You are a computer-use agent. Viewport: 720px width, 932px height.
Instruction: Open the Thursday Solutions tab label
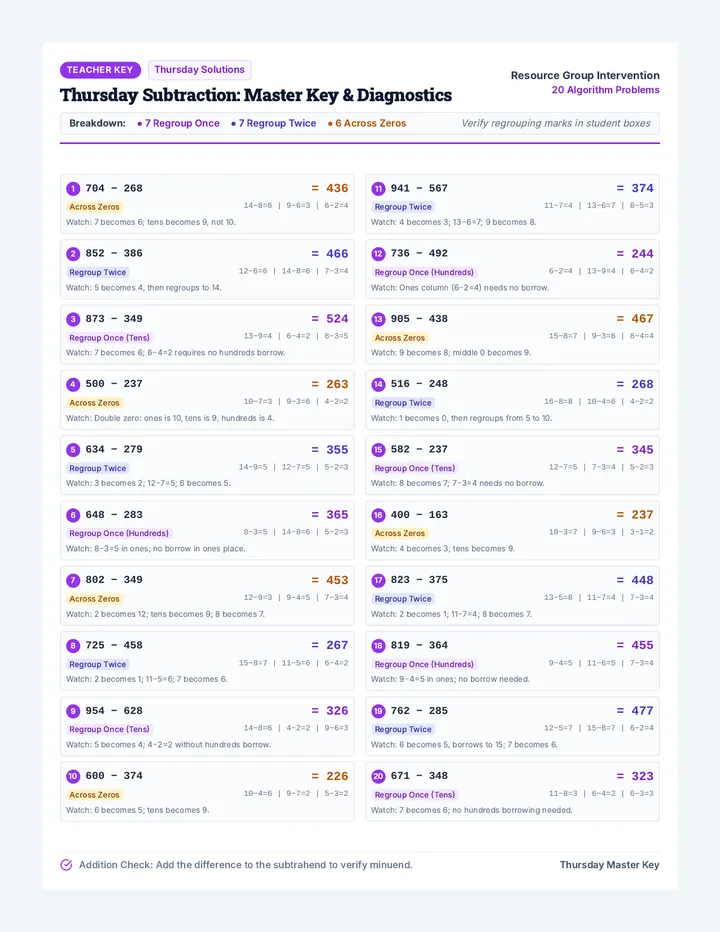click(x=200, y=70)
